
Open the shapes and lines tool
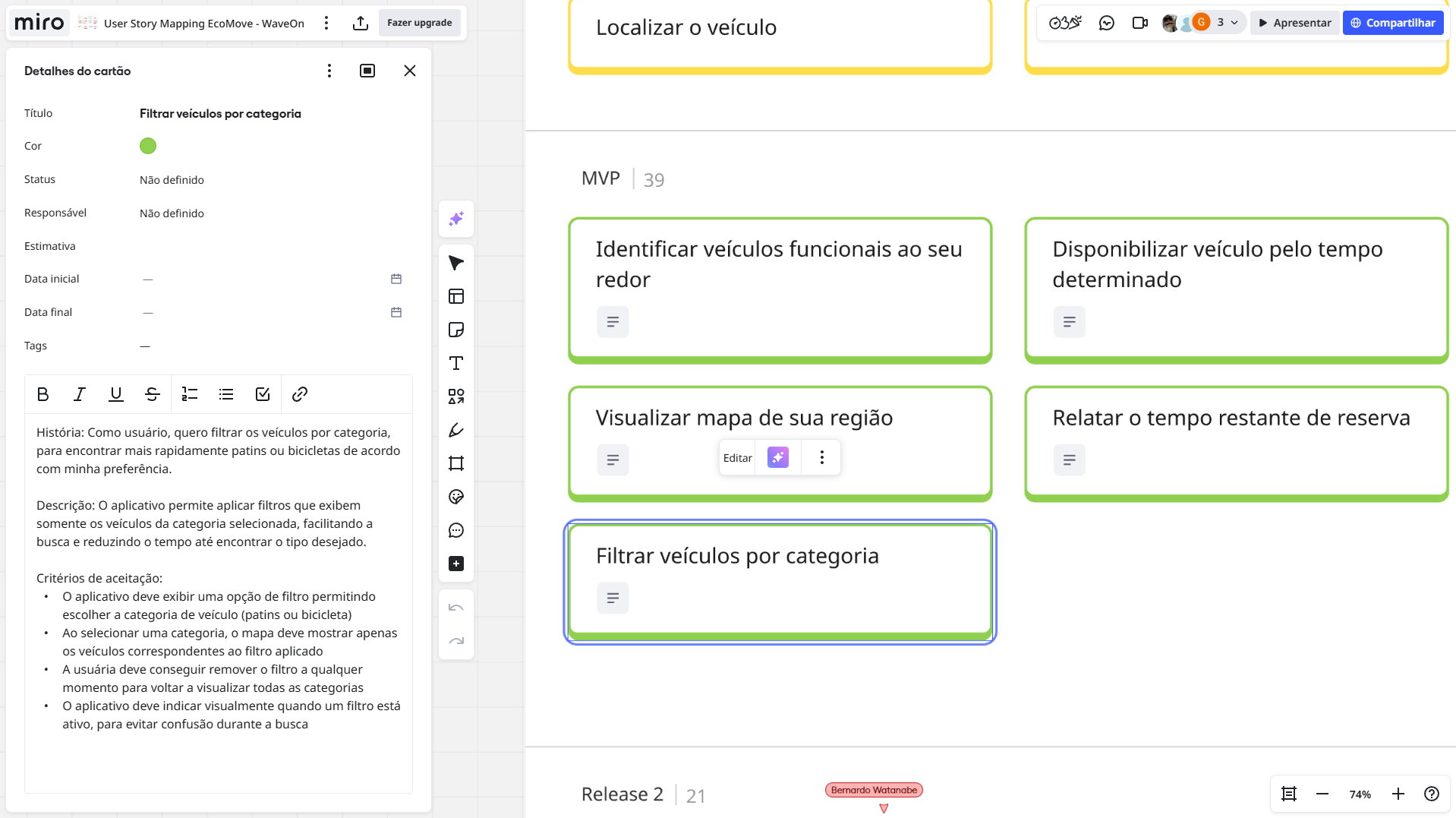(456, 396)
